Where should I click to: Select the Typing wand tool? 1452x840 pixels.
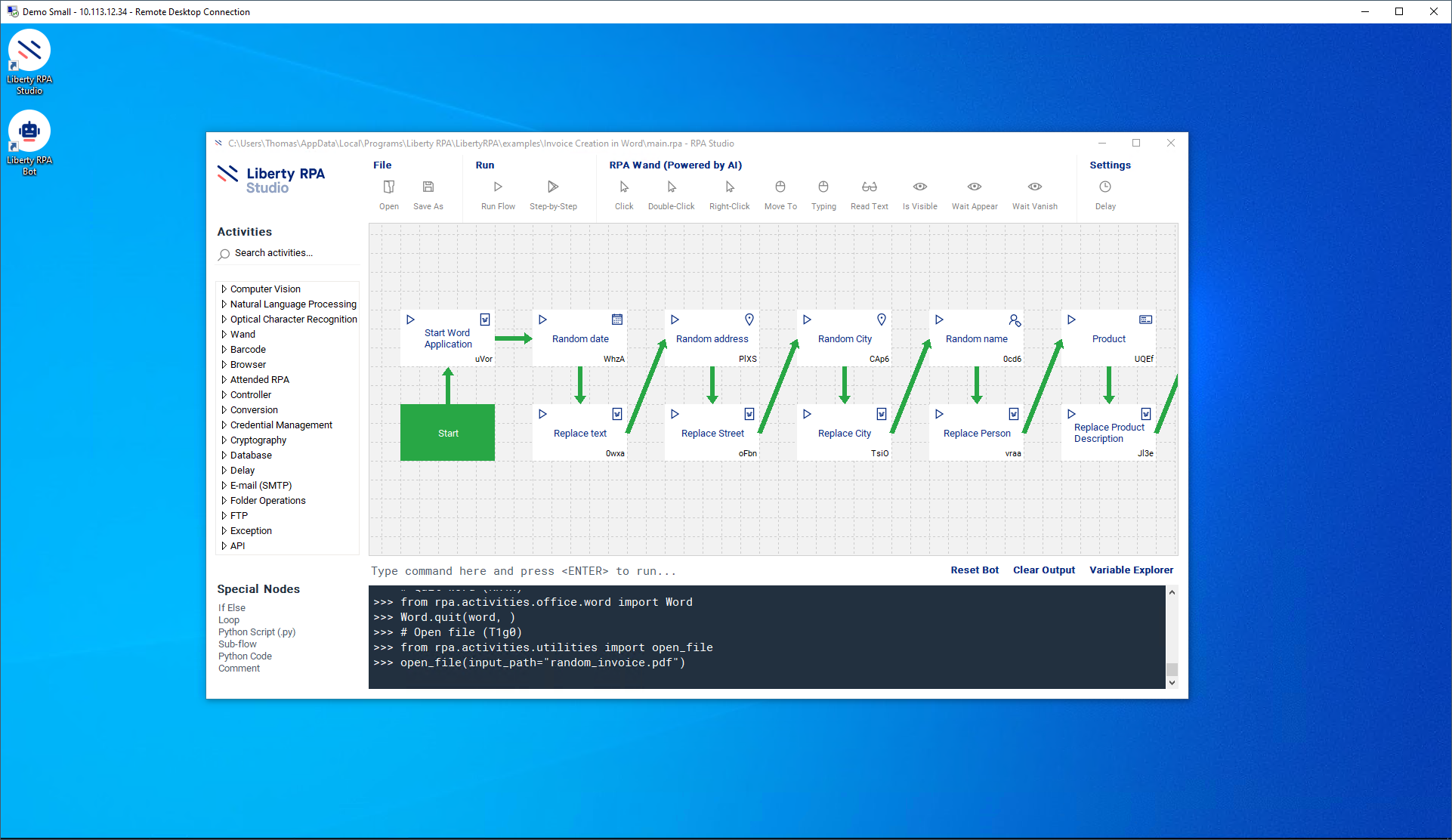[x=823, y=187]
